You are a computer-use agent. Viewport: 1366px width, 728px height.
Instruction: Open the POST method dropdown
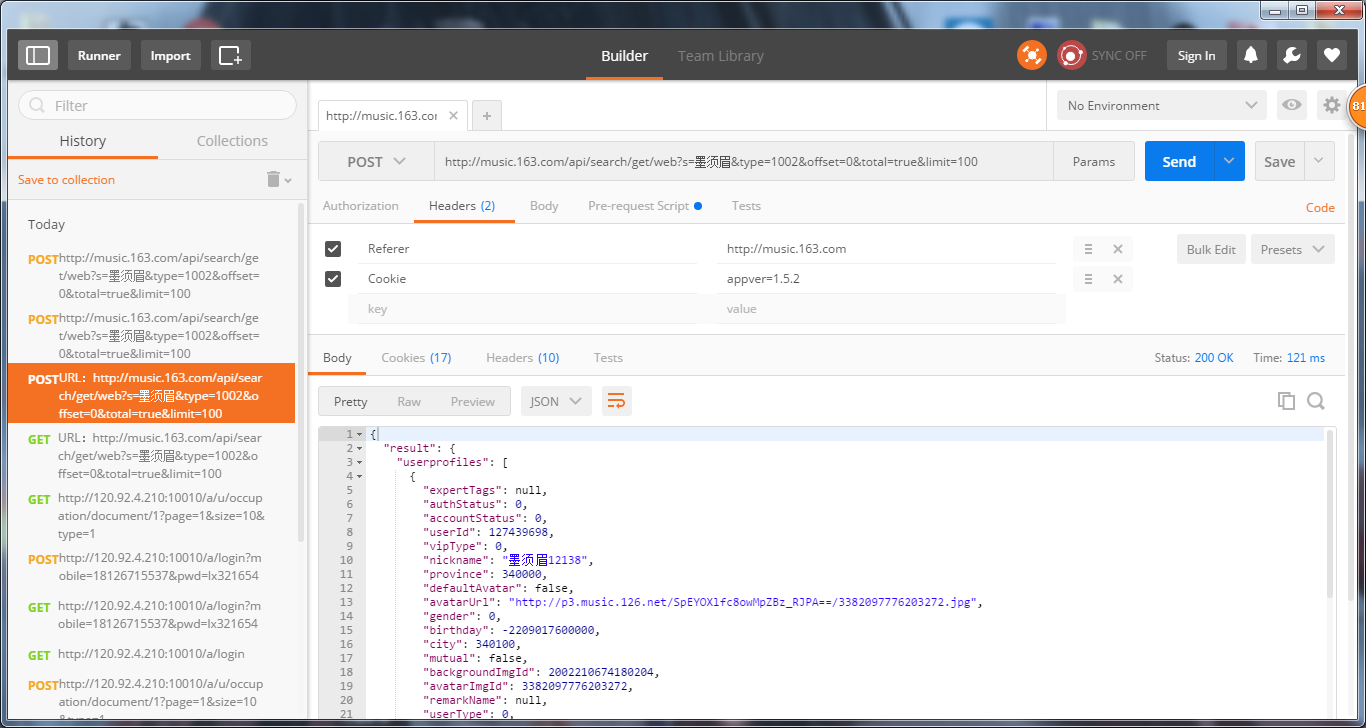[x=376, y=162]
